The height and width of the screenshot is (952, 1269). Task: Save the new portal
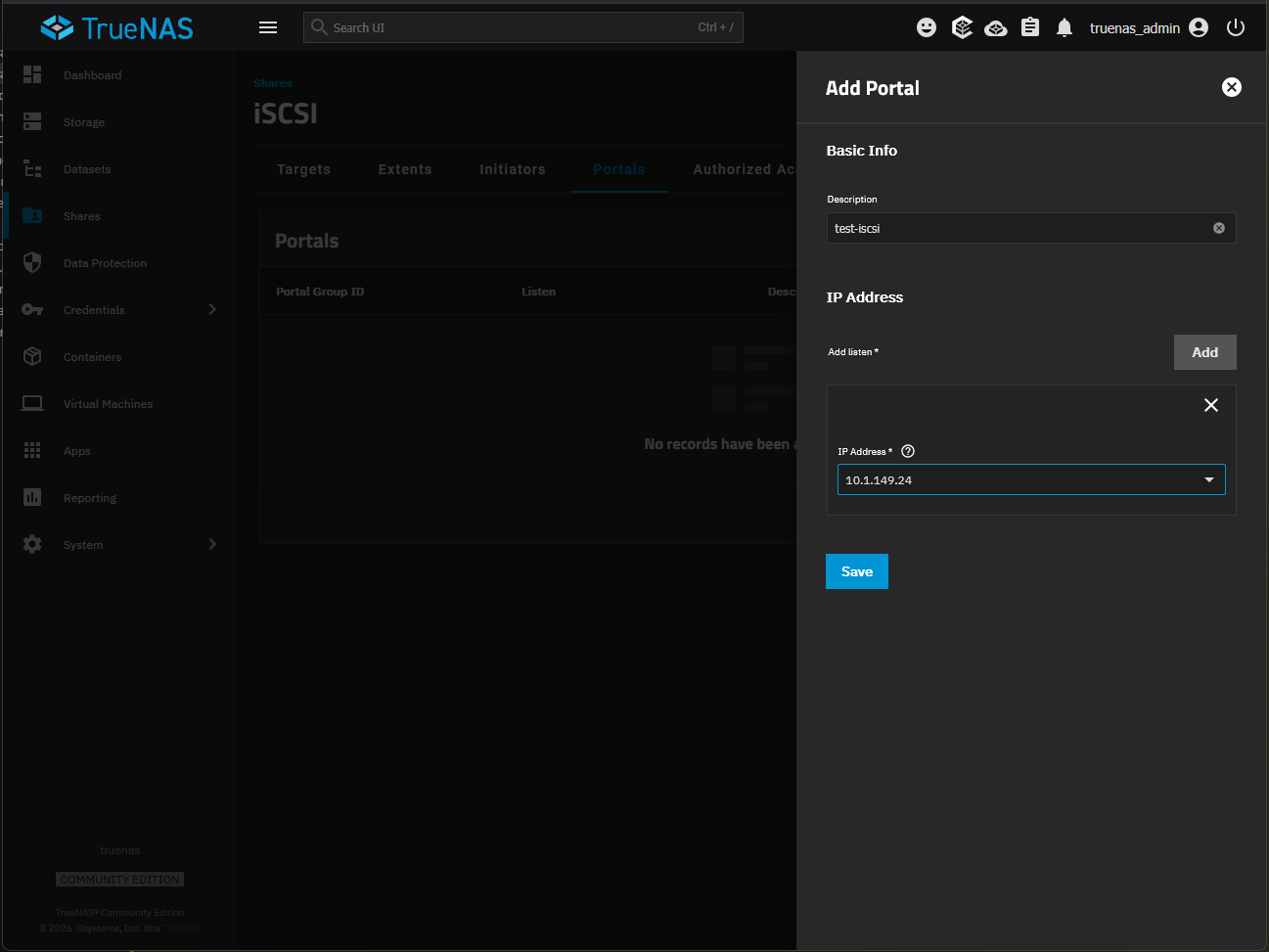(x=857, y=571)
